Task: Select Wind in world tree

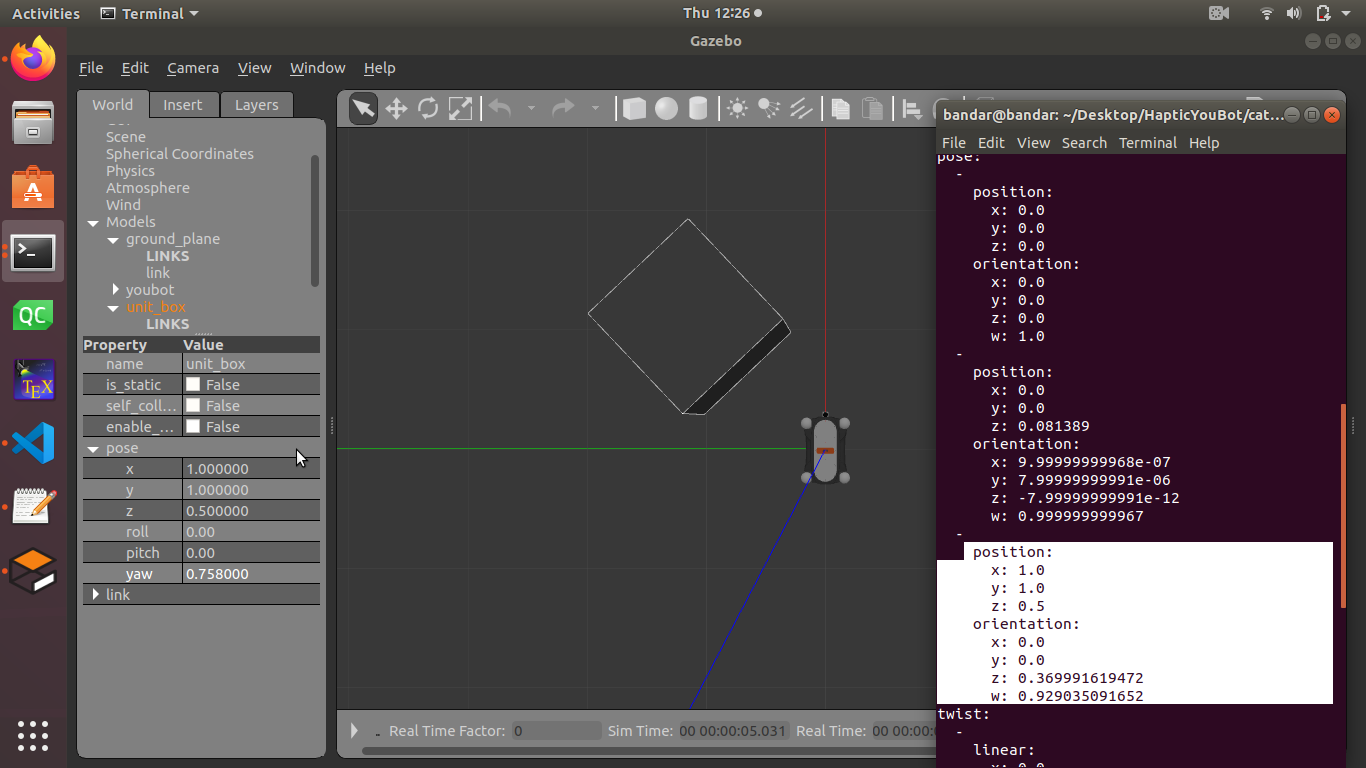Action: coord(123,205)
